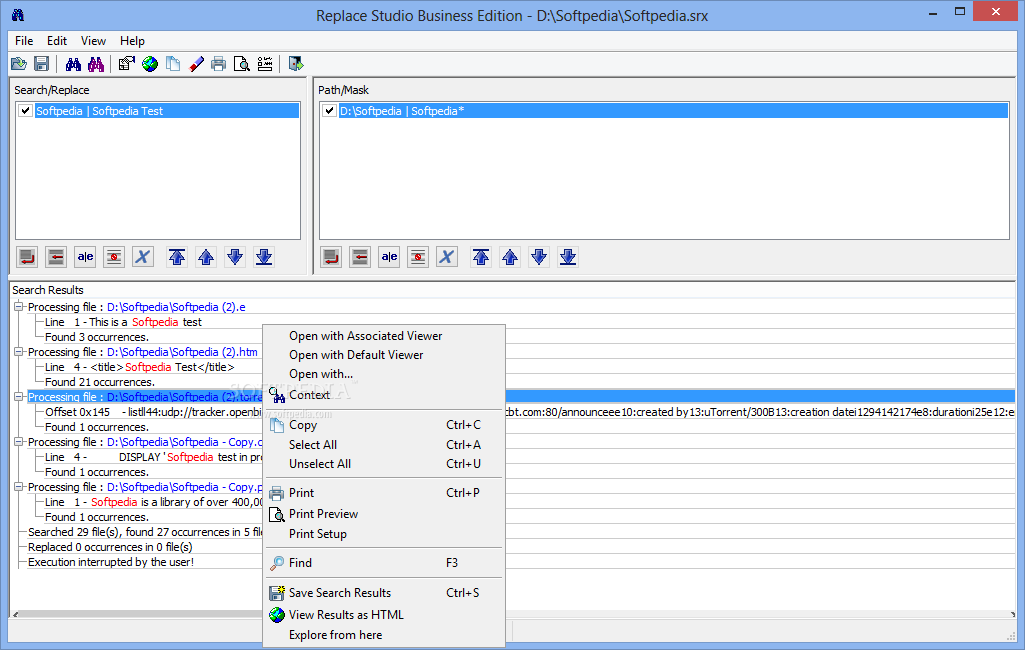The height and width of the screenshot is (650, 1025).
Task: Move Path/Mask entry up one
Action: pos(510,257)
